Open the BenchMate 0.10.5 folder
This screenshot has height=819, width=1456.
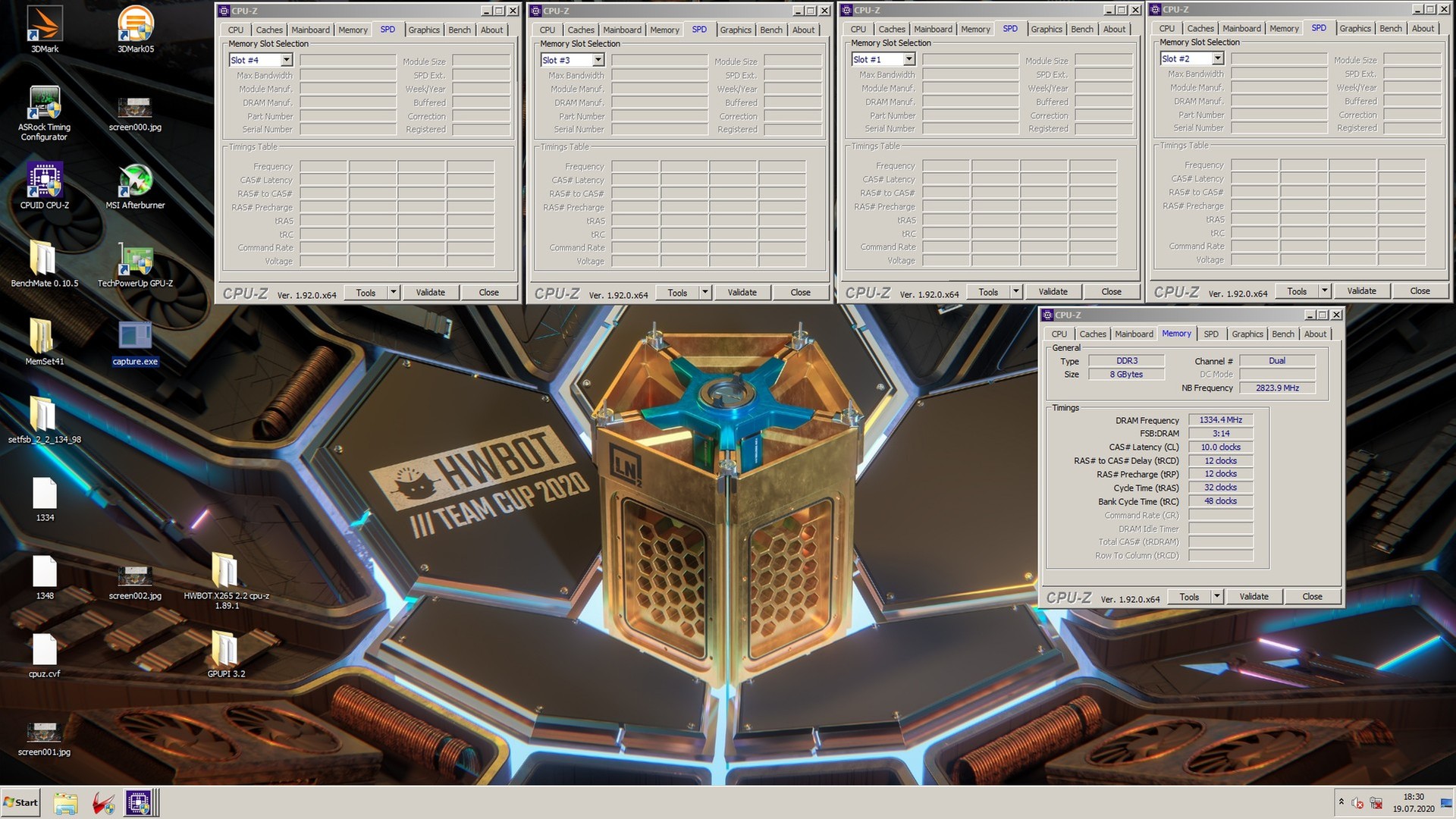coord(45,263)
